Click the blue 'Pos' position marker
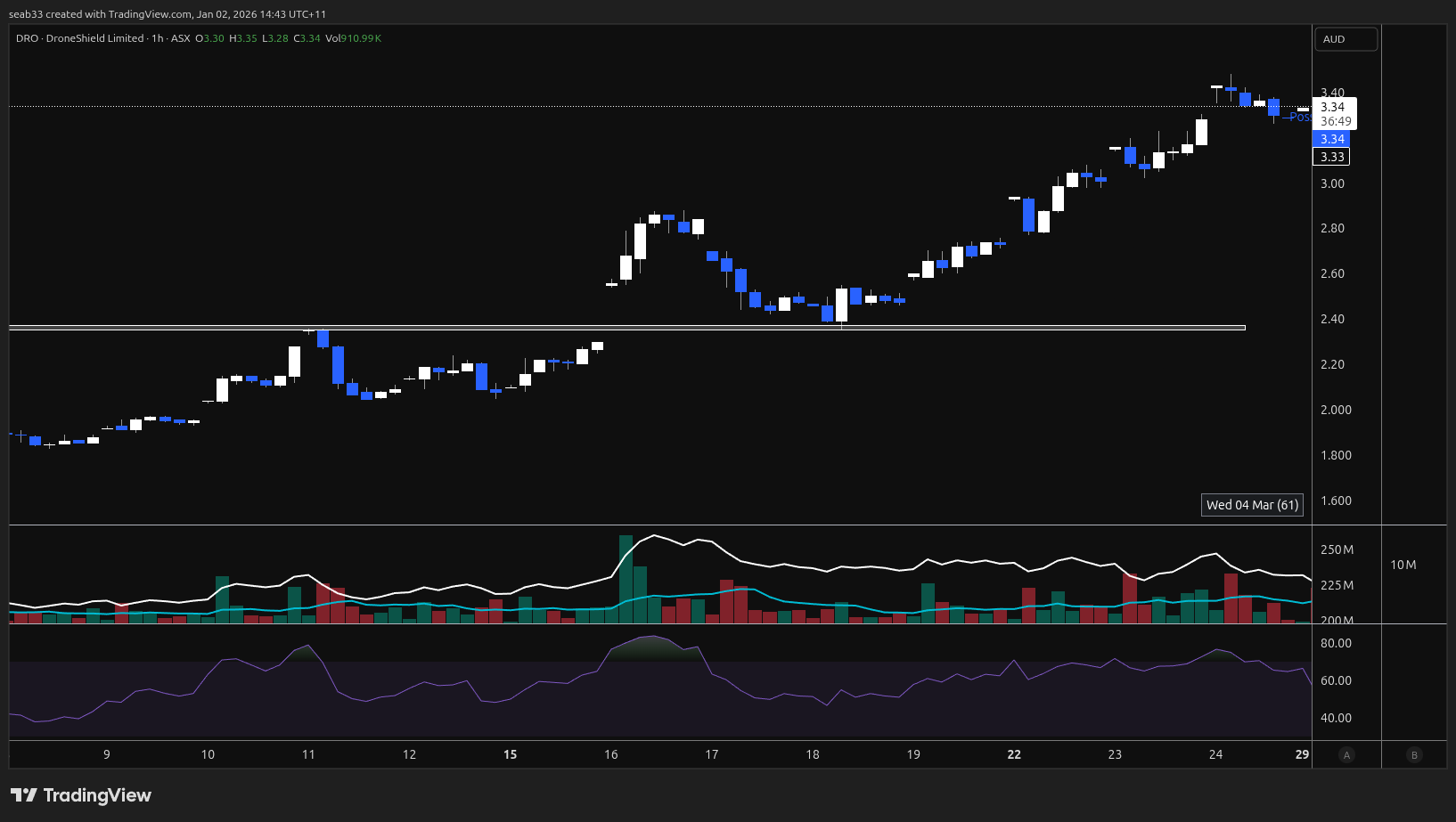This screenshot has width=1456, height=822. point(1299,117)
